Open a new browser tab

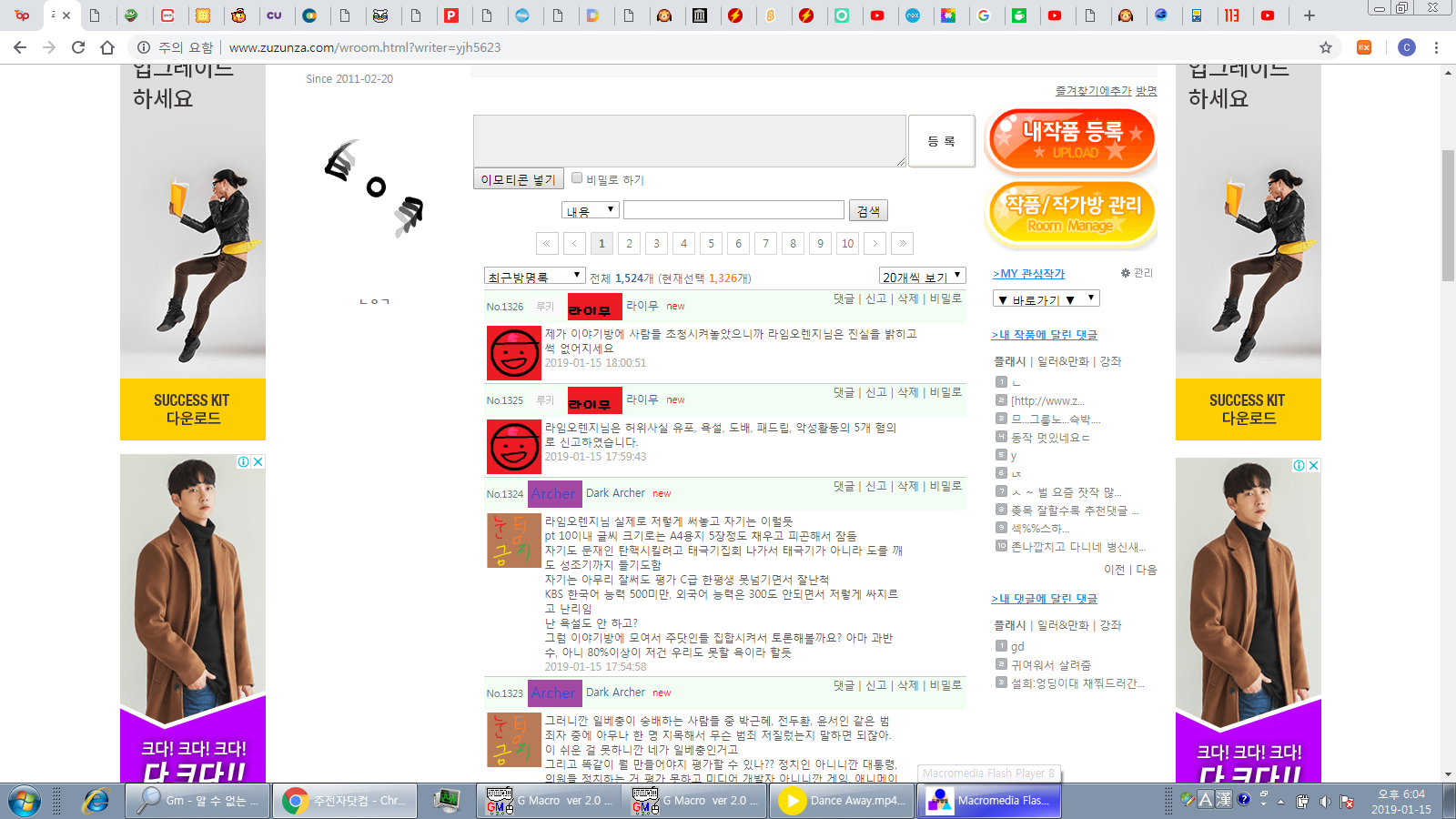[1309, 15]
